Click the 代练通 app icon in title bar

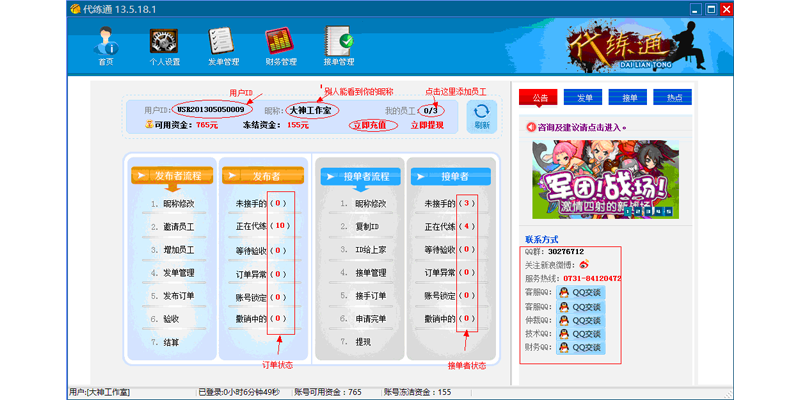76,9
